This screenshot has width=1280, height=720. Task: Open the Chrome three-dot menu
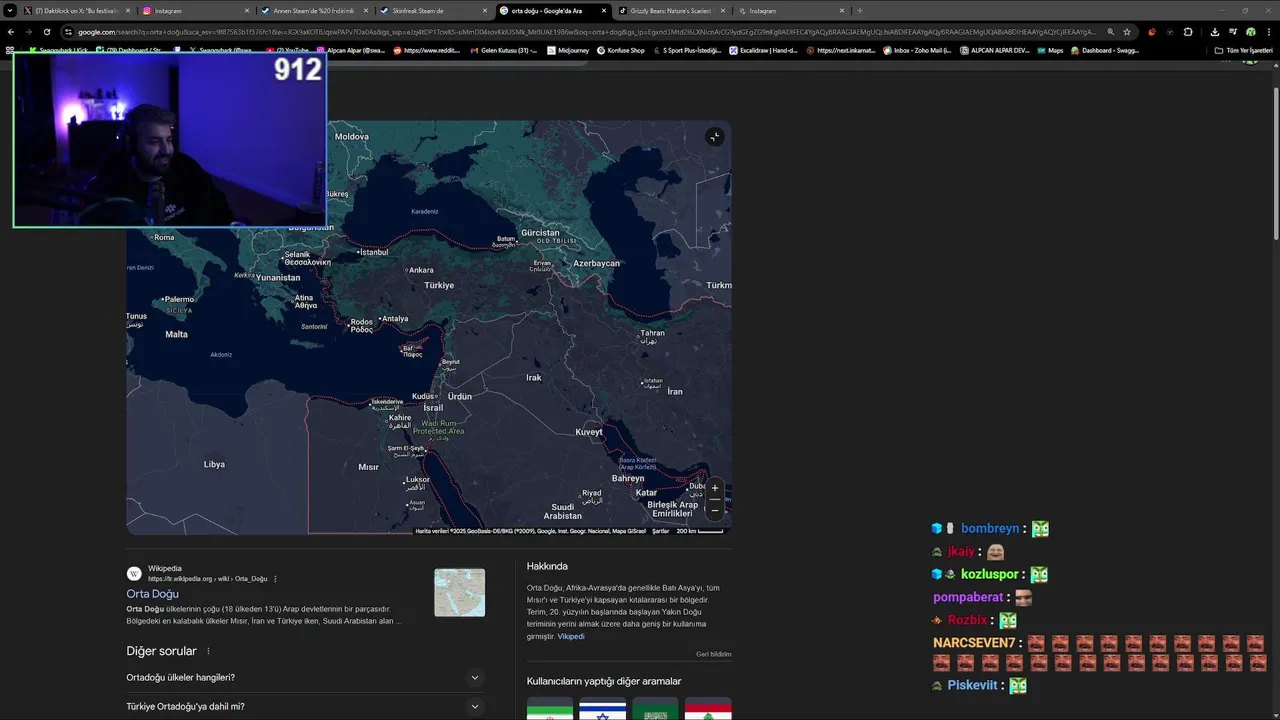click(1268, 32)
